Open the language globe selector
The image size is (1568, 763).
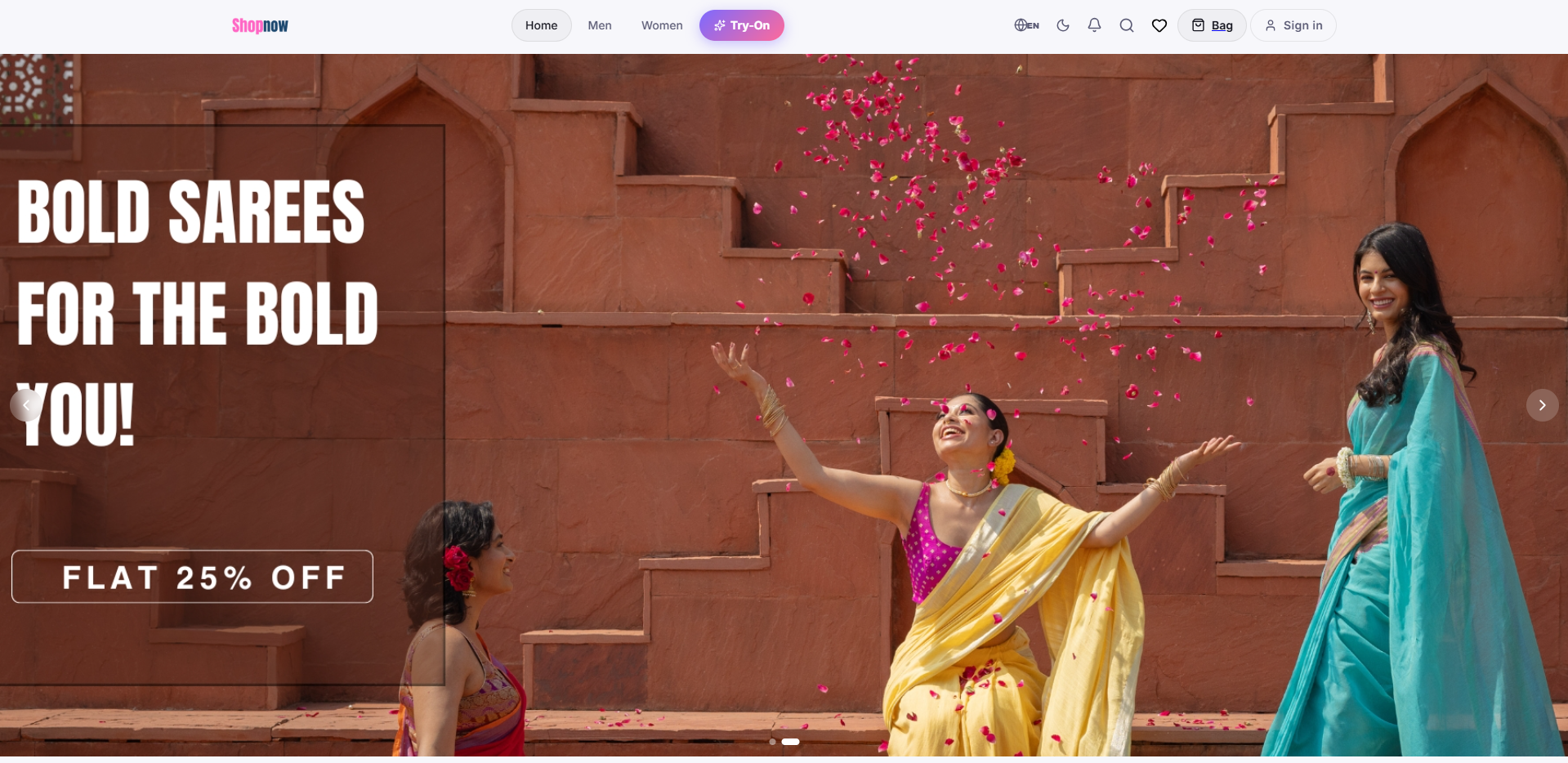[x=1026, y=25]
